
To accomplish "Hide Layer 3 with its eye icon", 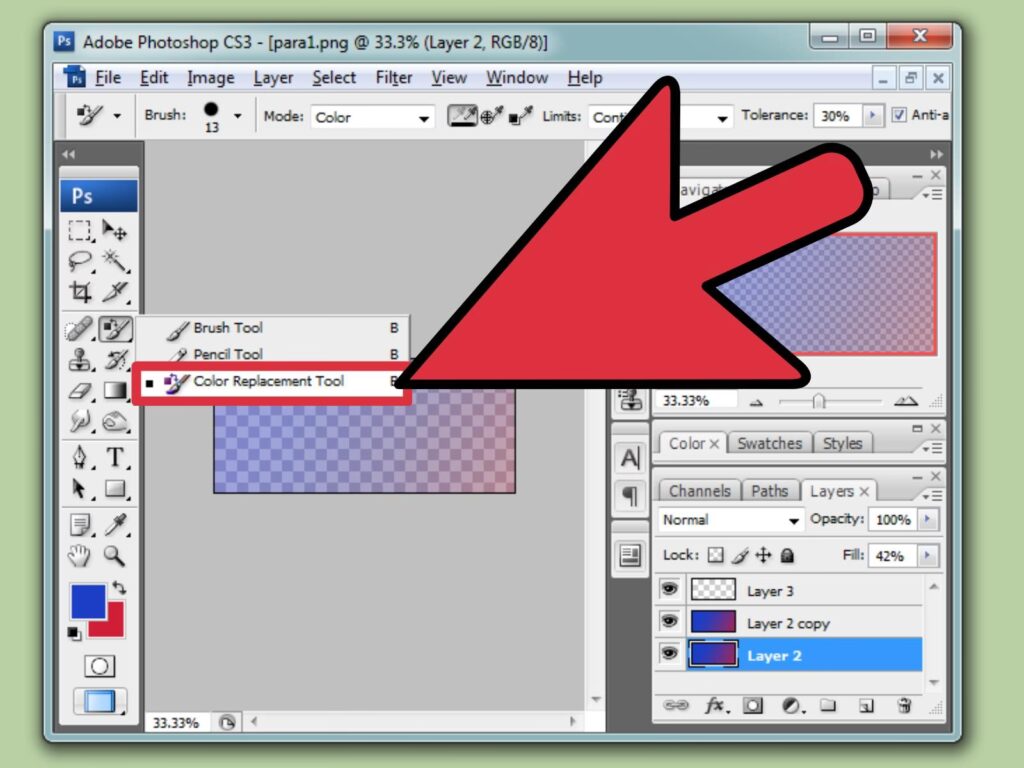I will pyautogui.click(x=669, y=590).
